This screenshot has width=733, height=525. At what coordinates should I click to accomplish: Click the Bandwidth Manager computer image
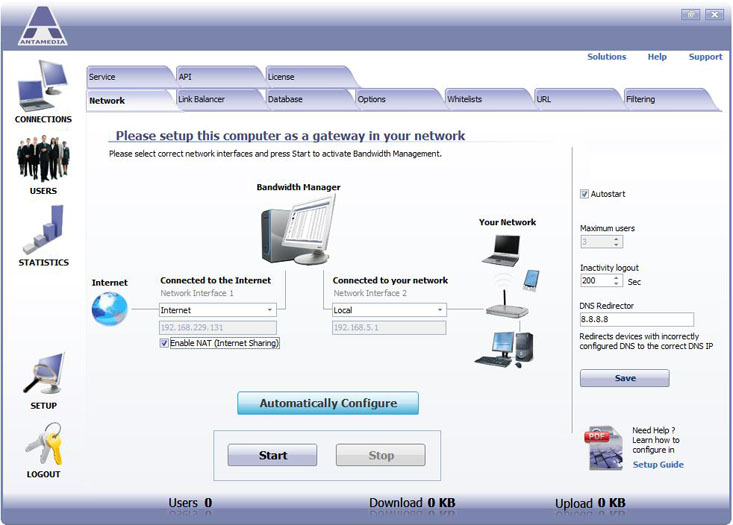click(298, 230)
